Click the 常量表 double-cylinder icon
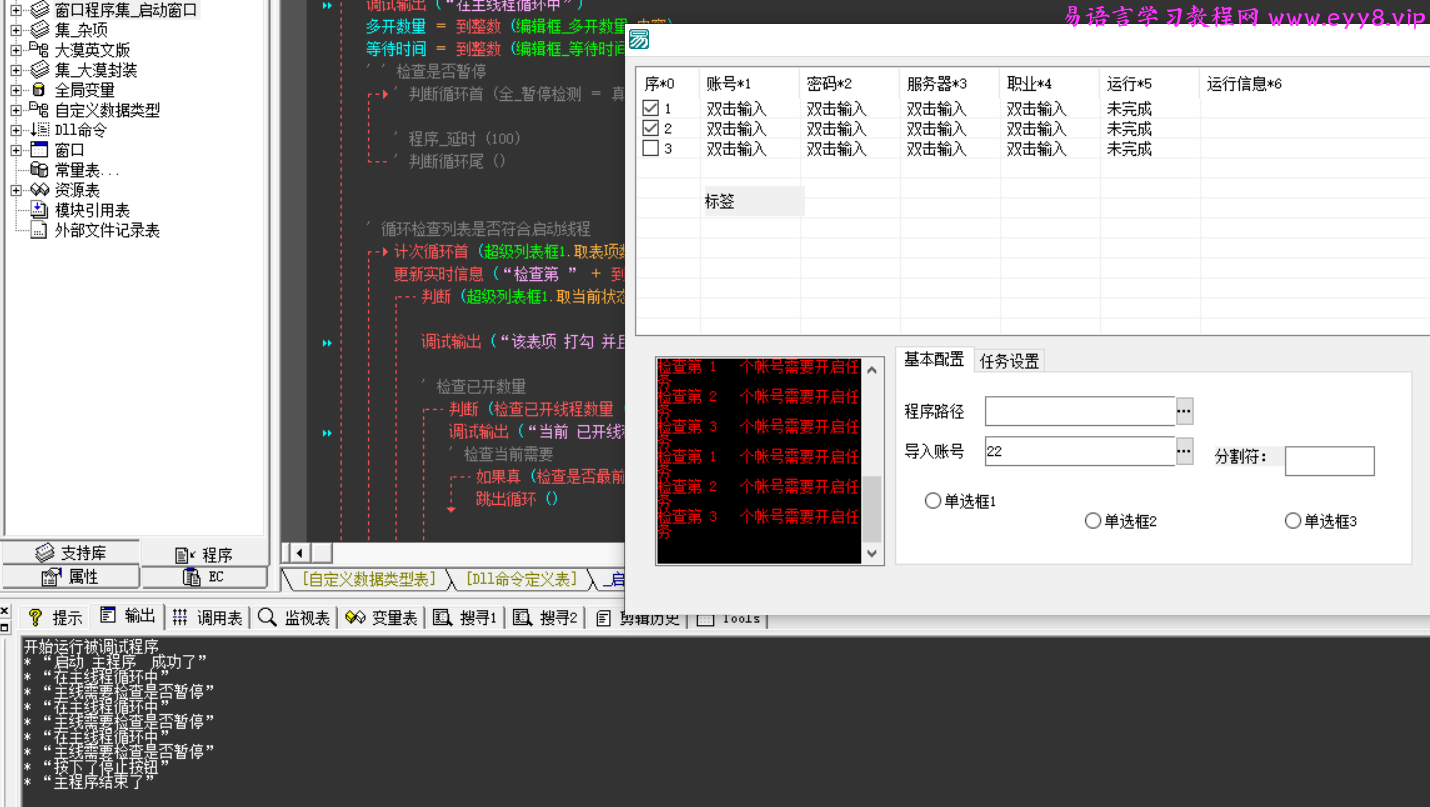Screen dimensions: 1430x807 pos(39,170)
